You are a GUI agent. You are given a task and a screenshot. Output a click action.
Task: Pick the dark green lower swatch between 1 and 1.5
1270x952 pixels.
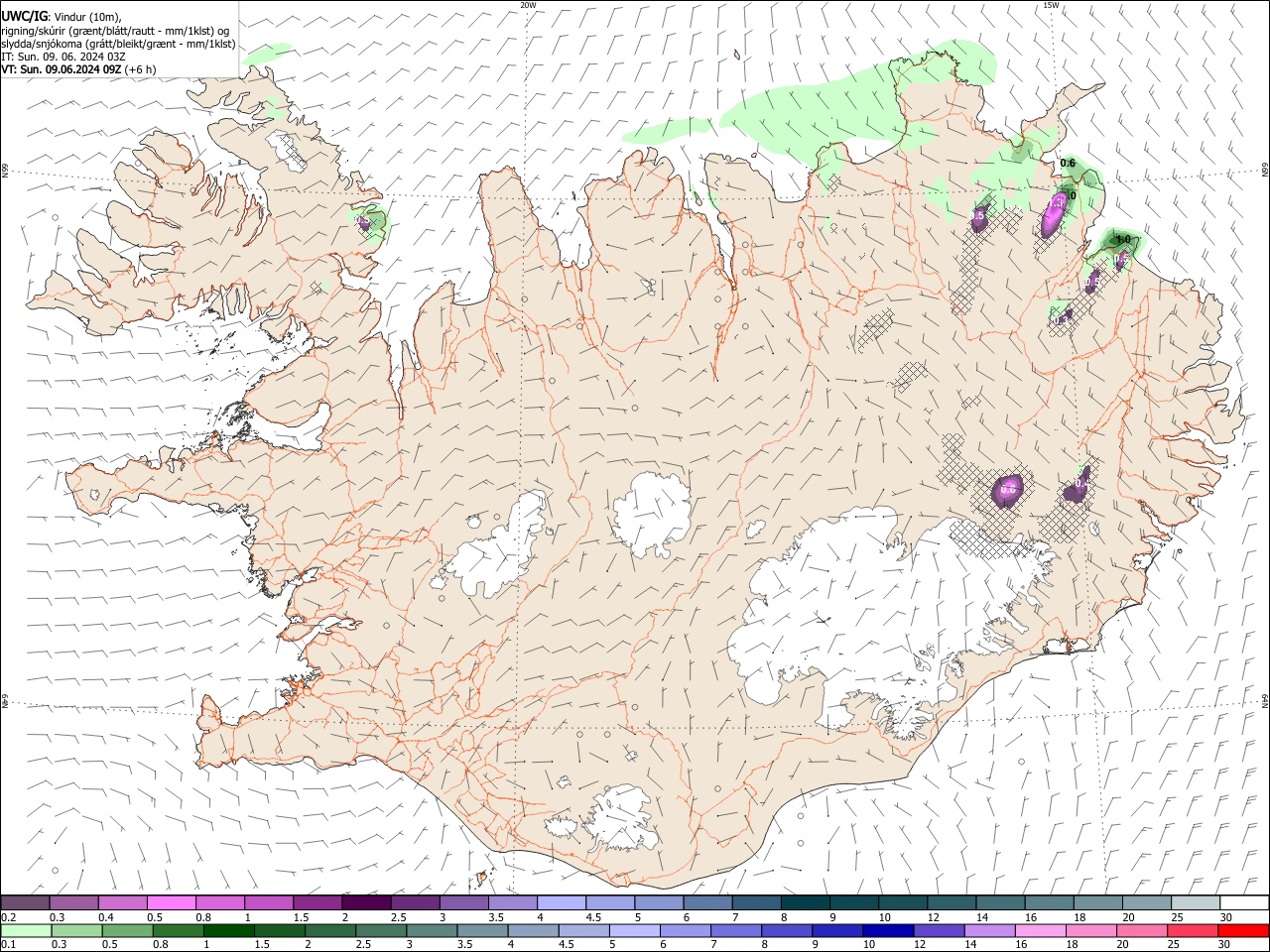(x=229, y=930)
